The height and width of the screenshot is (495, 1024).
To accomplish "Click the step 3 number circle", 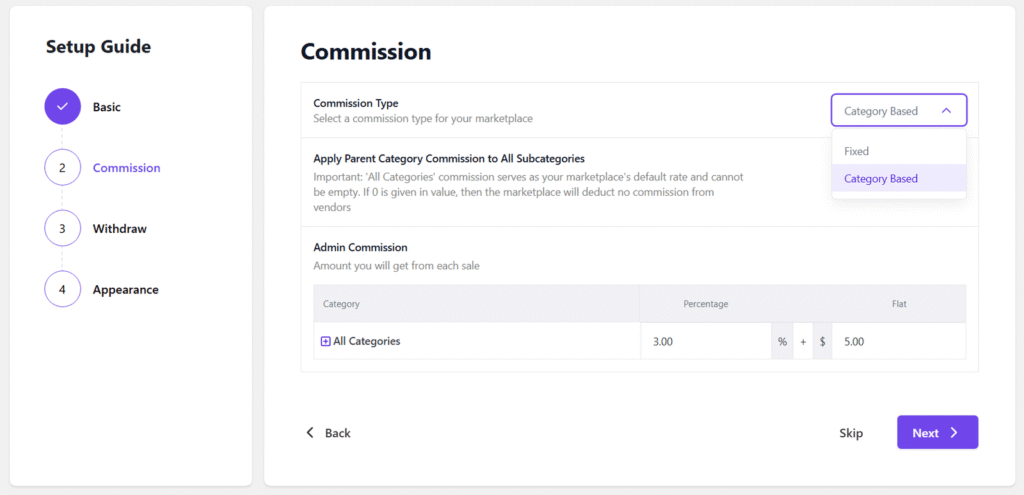I will coord(62,228).
